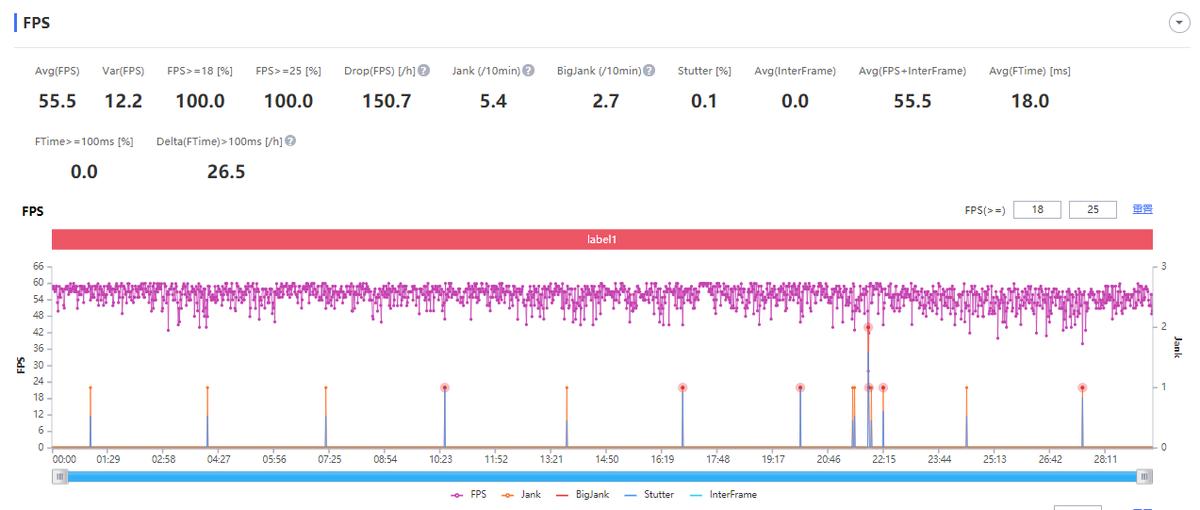Click the BigJank marker near 16:19

[682, 388]
